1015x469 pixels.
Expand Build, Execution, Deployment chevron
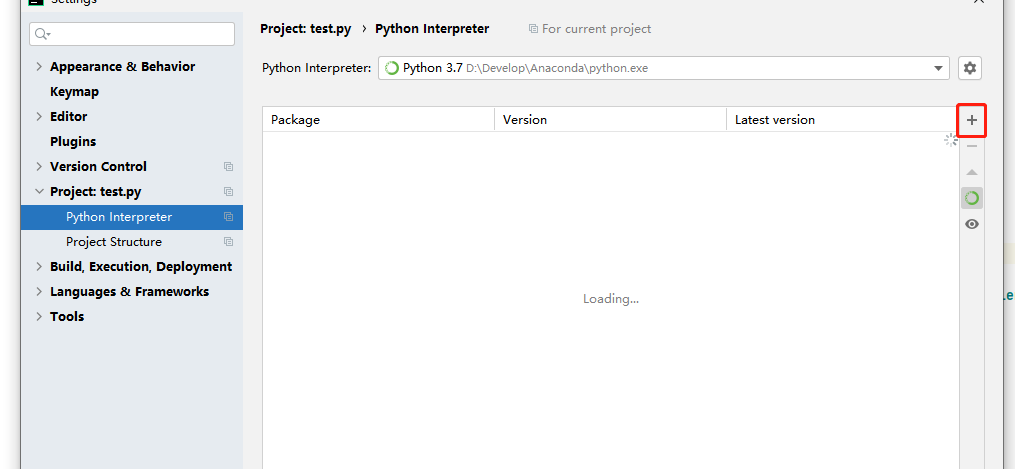pyautogui.click(x=39, y=267)
